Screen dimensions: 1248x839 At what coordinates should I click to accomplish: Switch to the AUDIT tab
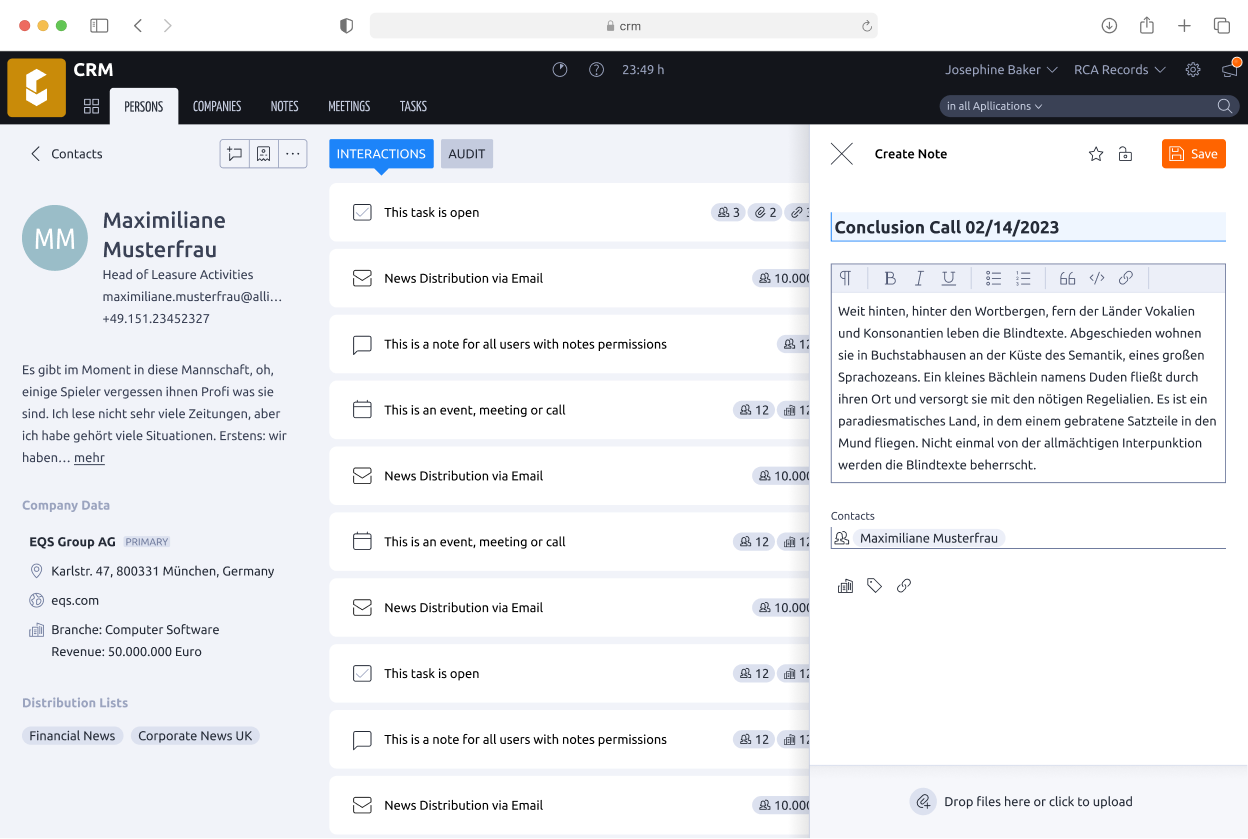click(x=466, y=153)
